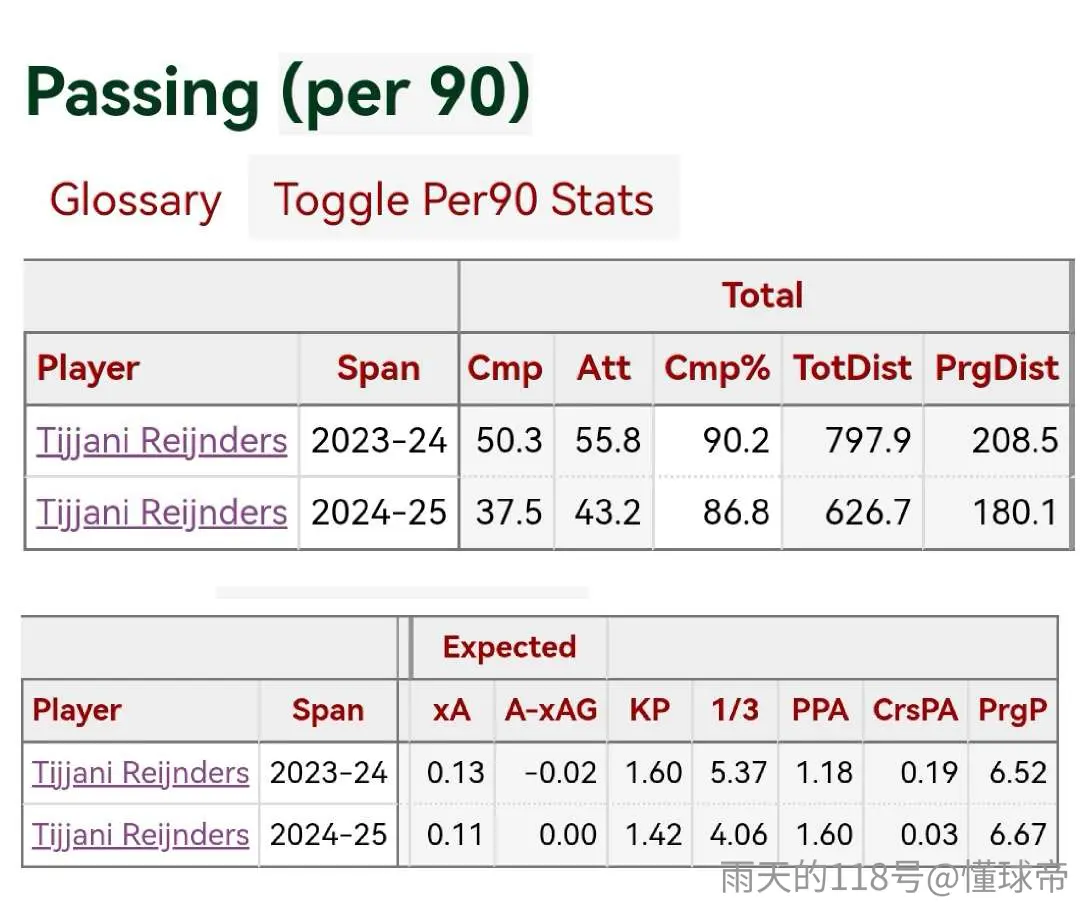
Task: Sort Expected table by Player header
Action: pos(77,711)
